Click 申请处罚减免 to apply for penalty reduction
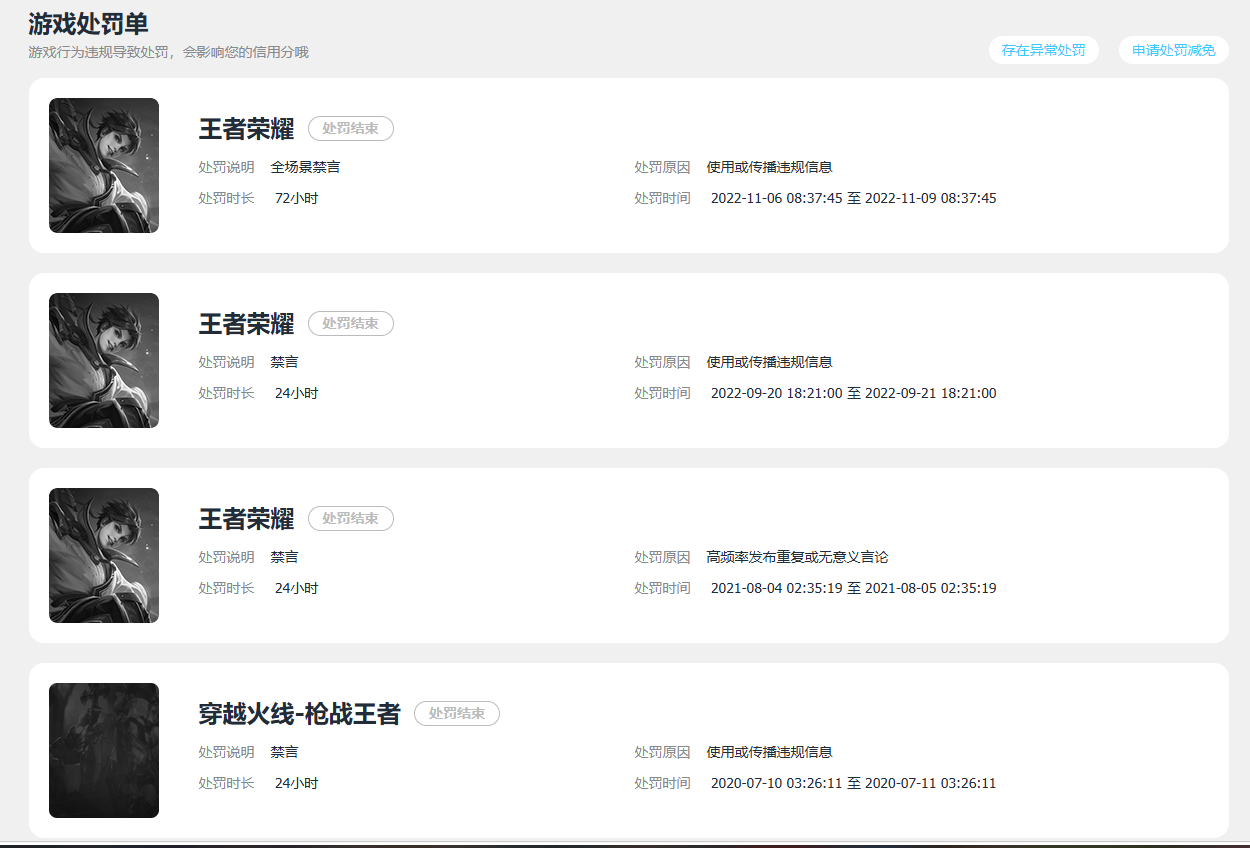The width and height of the screenshot is (1250, 848). click(x=1173, y=49)
